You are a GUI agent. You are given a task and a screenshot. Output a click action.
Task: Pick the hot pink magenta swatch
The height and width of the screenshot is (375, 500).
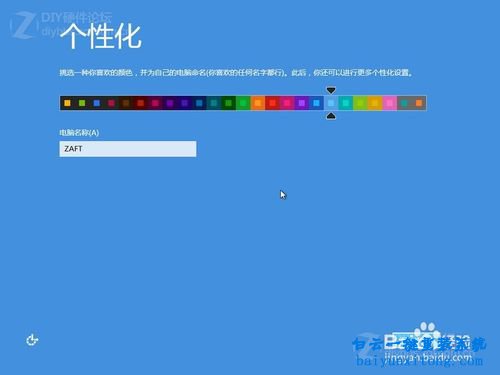pos(287,103)
